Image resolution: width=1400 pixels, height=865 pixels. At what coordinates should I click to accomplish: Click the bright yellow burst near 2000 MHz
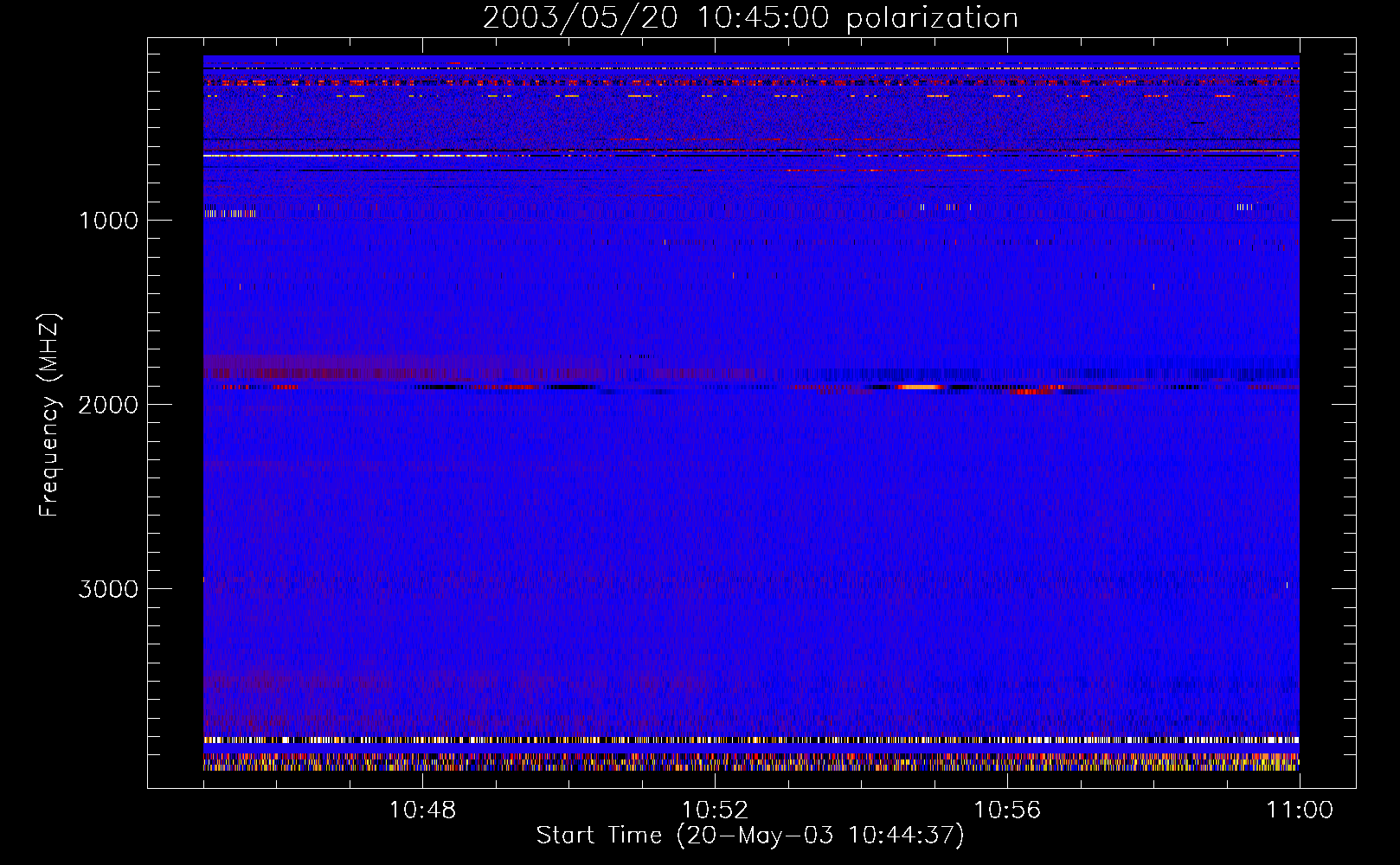pyautogui.click(x=921, y=387)
